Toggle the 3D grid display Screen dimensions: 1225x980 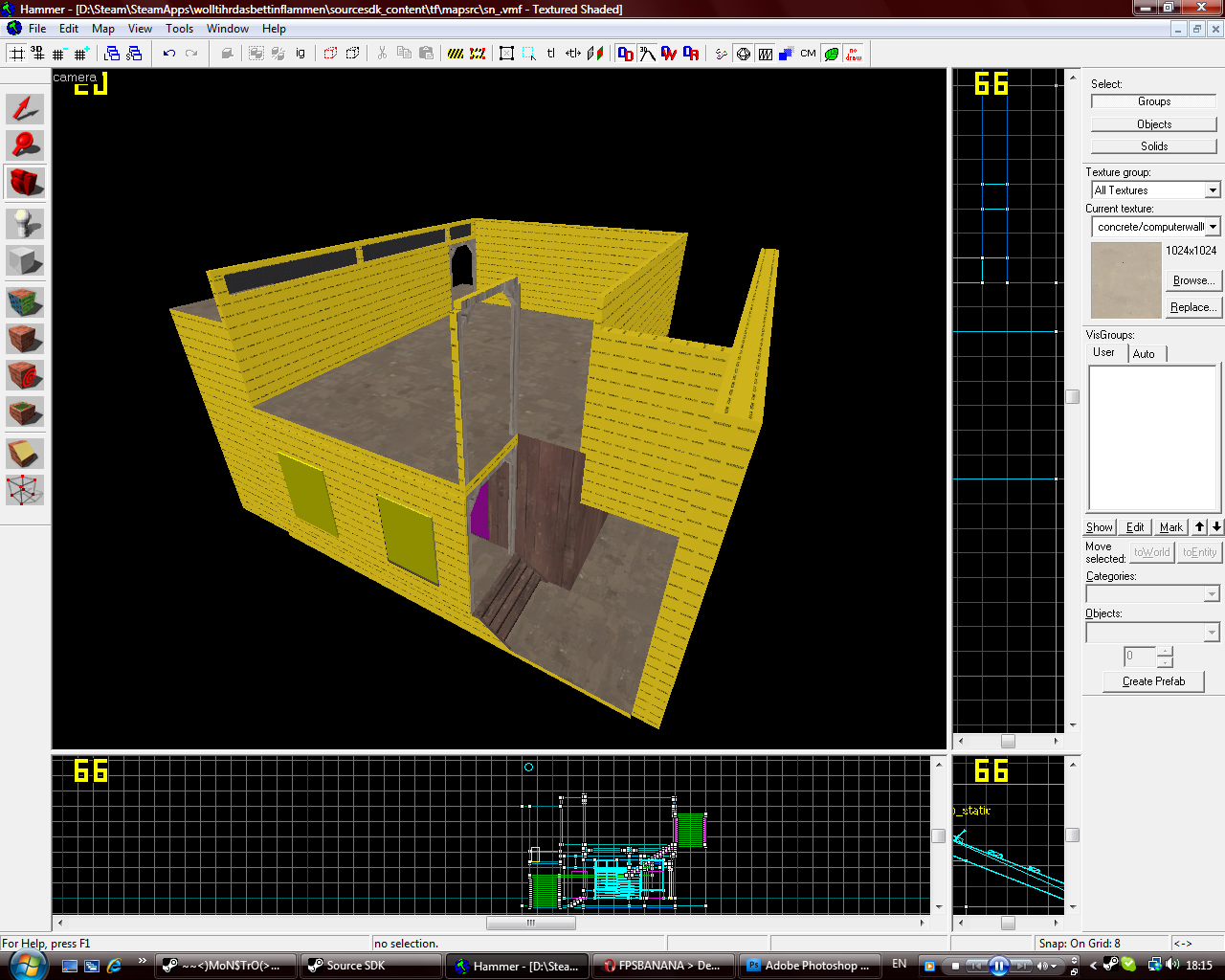(37, 54)
